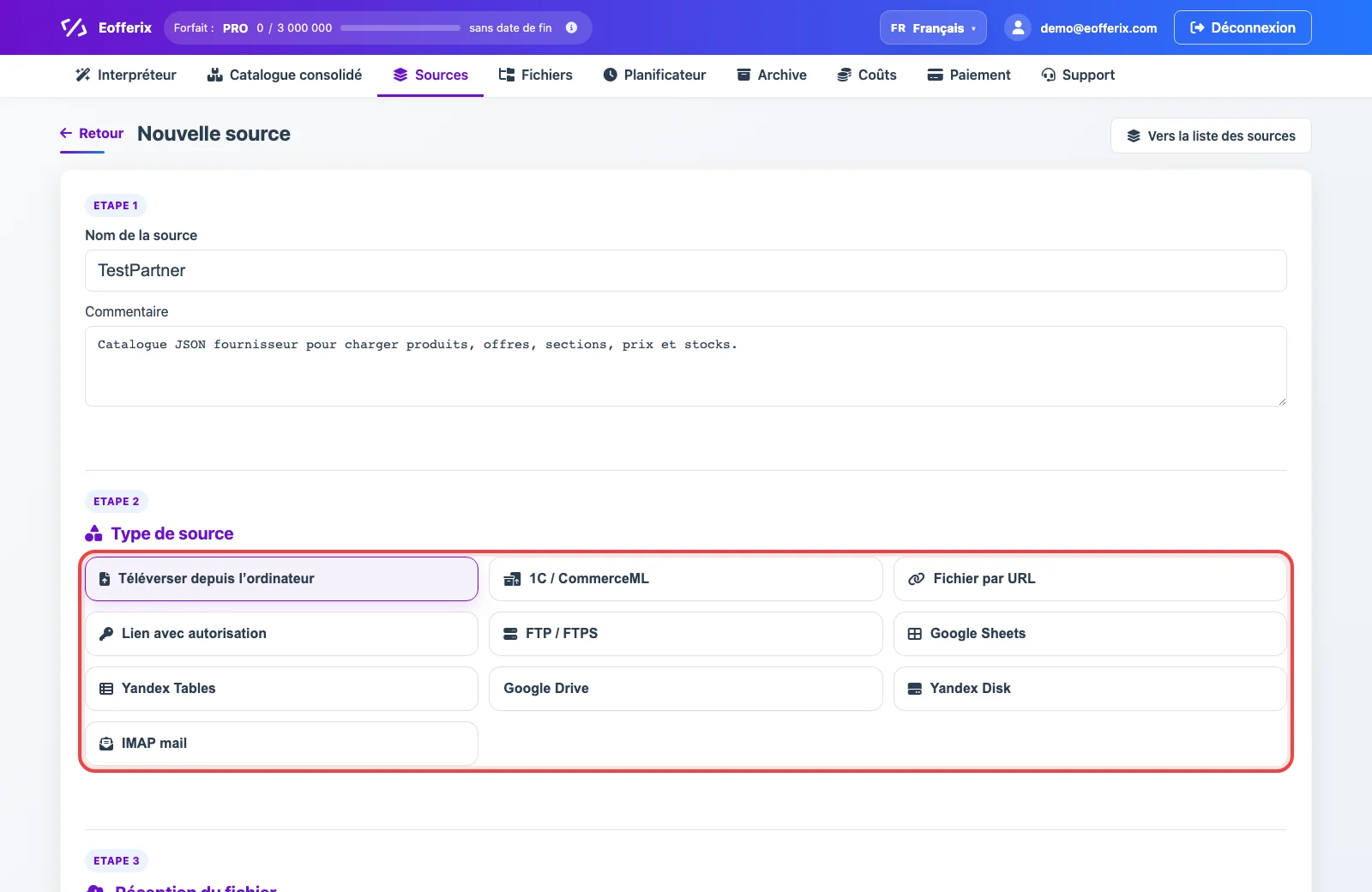Click the magic wand Interpréteur icon
Image resolution: width=1372 pixels, height=892 pixels.
click(x=83, y=75)
